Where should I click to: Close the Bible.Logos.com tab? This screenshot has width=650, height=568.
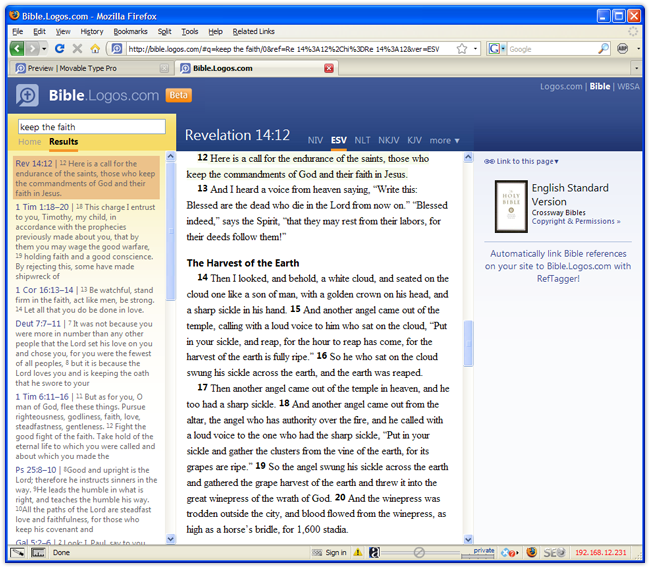pos(329,68)
